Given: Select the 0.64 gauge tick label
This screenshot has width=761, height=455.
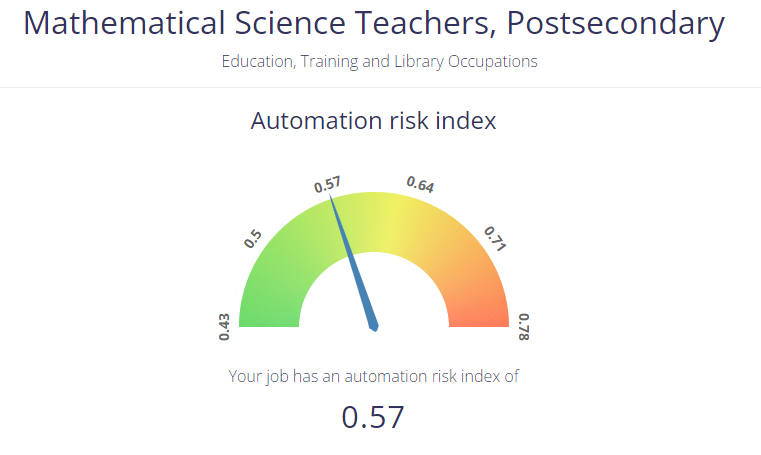Looking at the screenshot, I should tap(420, 185).
